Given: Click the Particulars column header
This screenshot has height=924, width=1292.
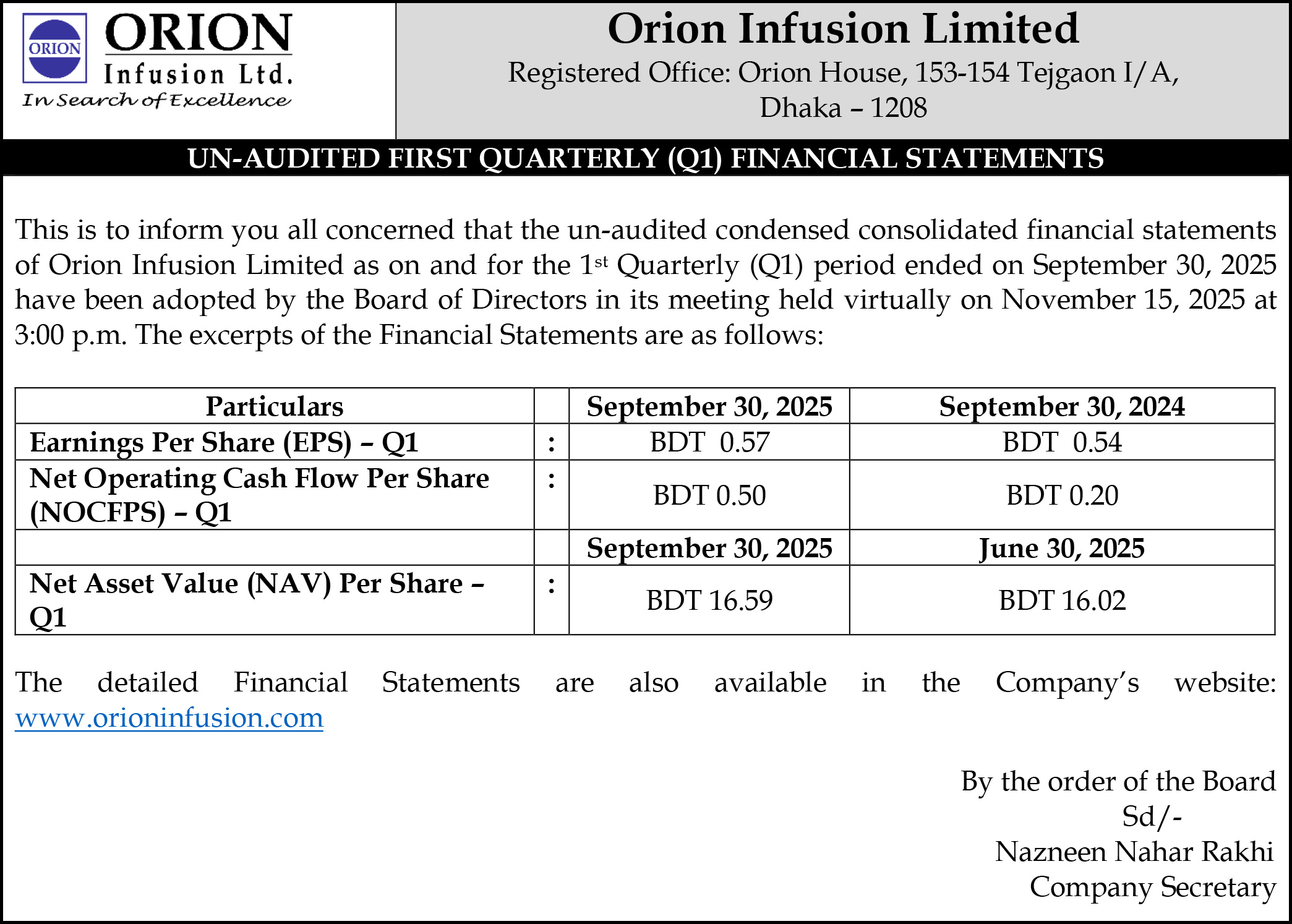Looking at the screenshot, I should pos(274,406).
